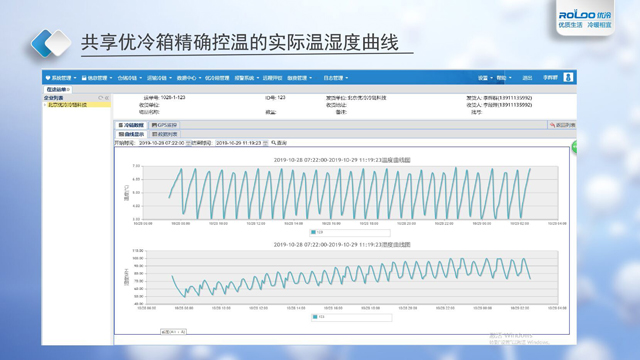Toggle the temperature chart legend series 123
The image size is (640, 360).
tap(317, 232)
